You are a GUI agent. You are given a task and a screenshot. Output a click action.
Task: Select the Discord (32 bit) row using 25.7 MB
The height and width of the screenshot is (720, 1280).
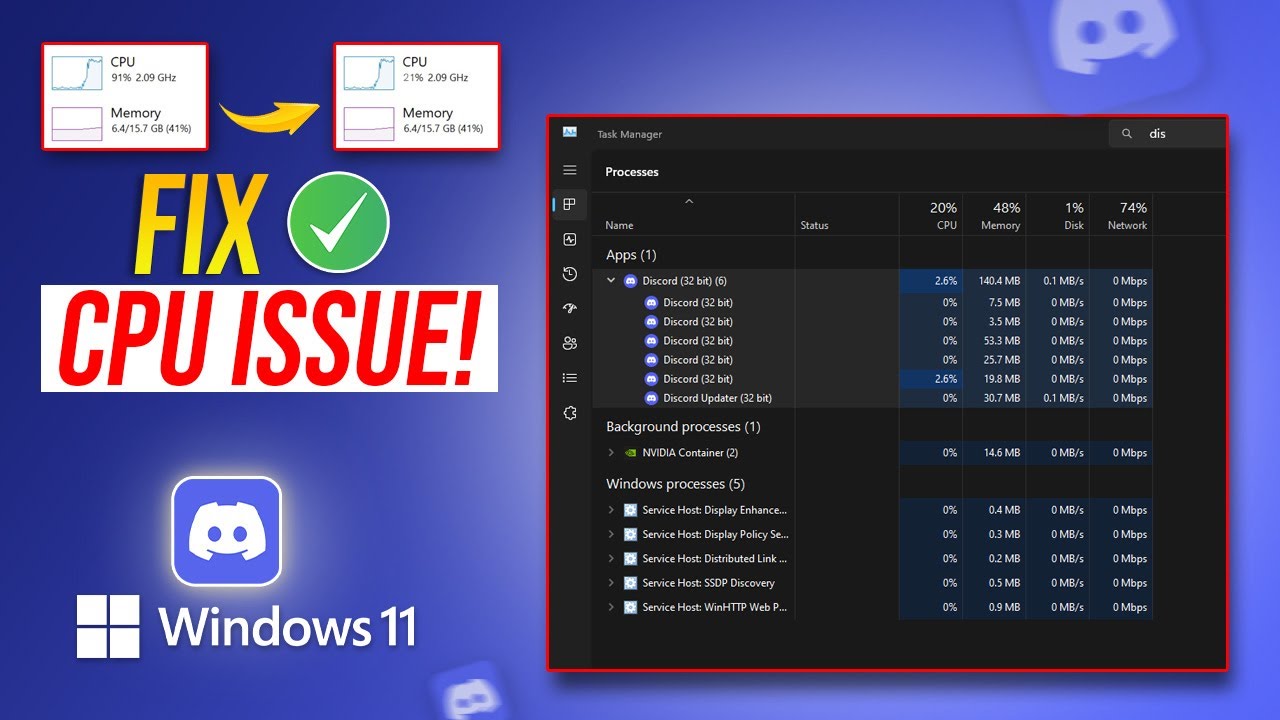point(872,360)
